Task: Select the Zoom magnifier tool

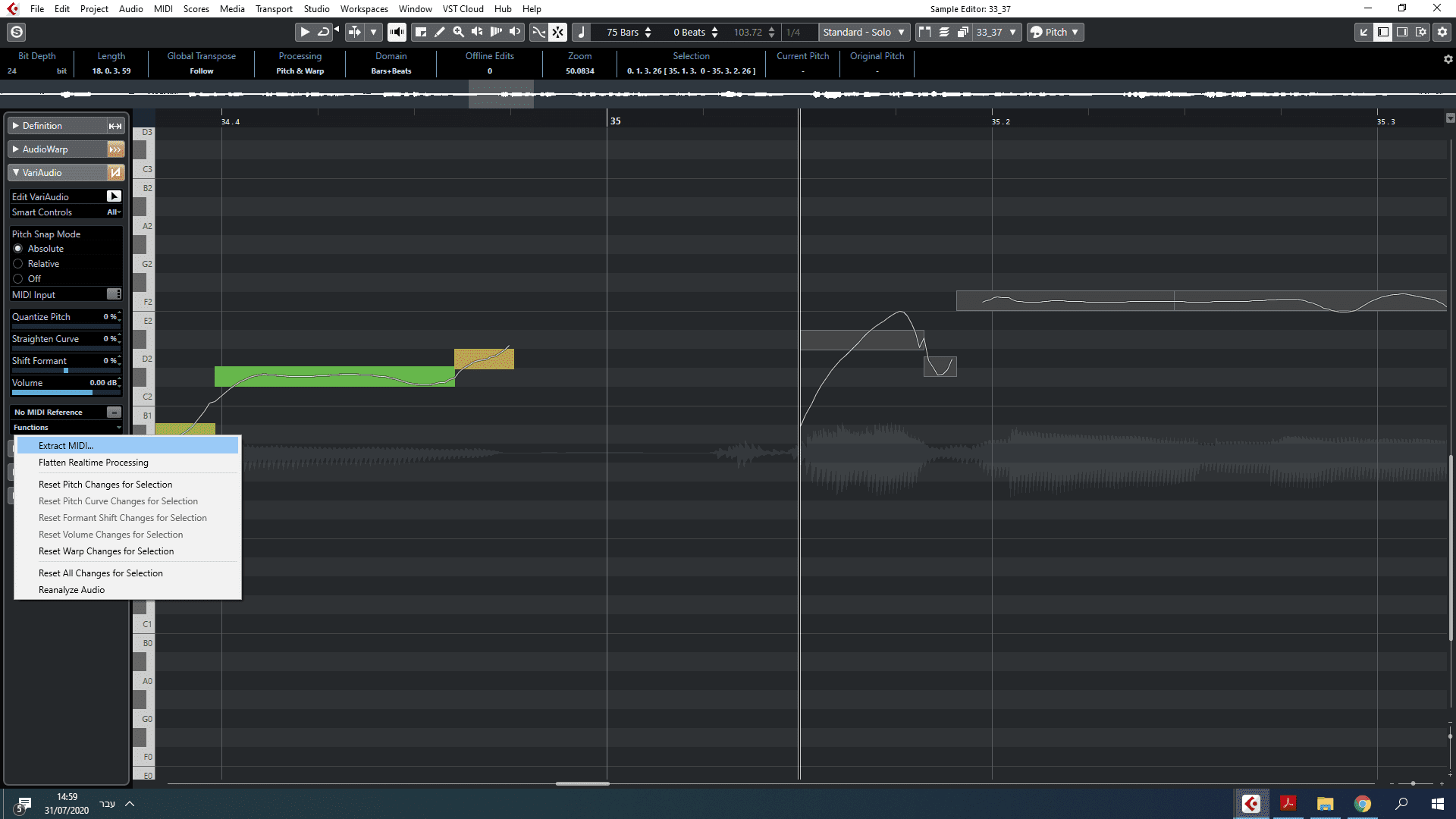Action: (x=458, y=32)
